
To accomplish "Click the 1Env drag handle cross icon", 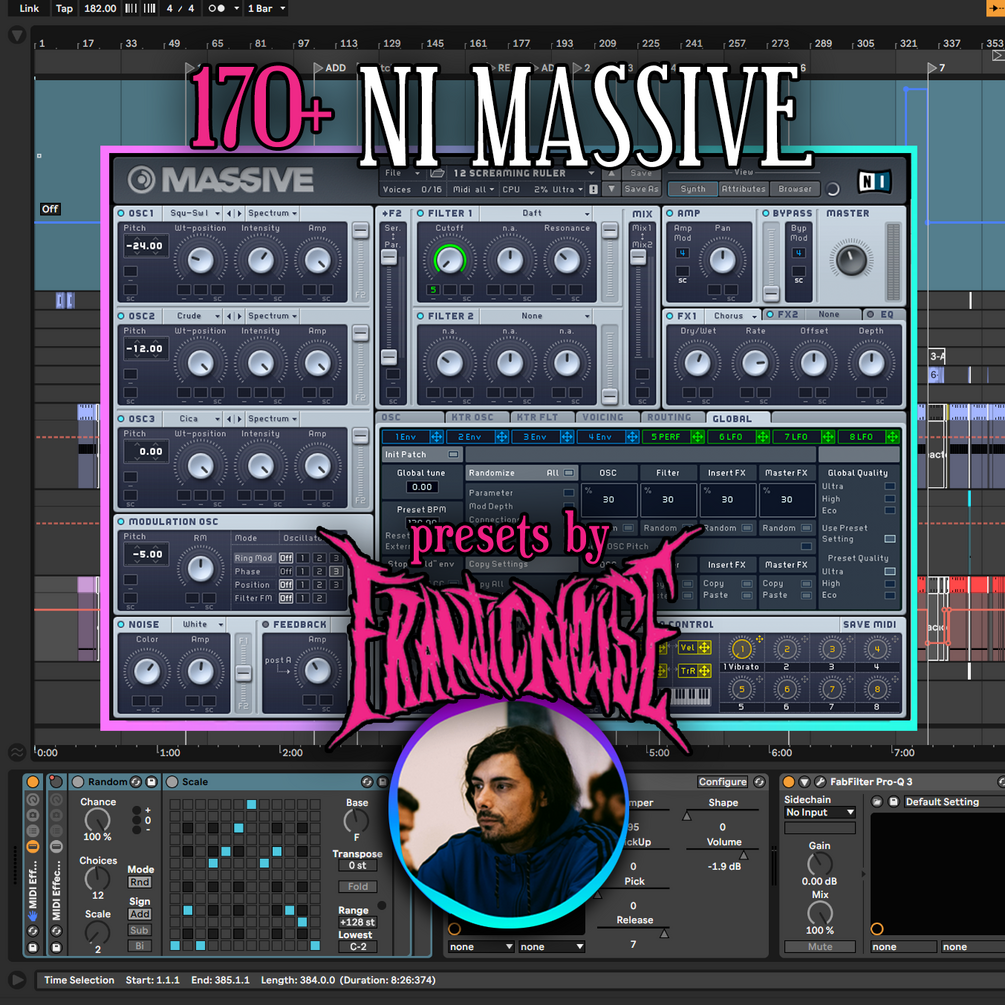I will click(436, 437).
